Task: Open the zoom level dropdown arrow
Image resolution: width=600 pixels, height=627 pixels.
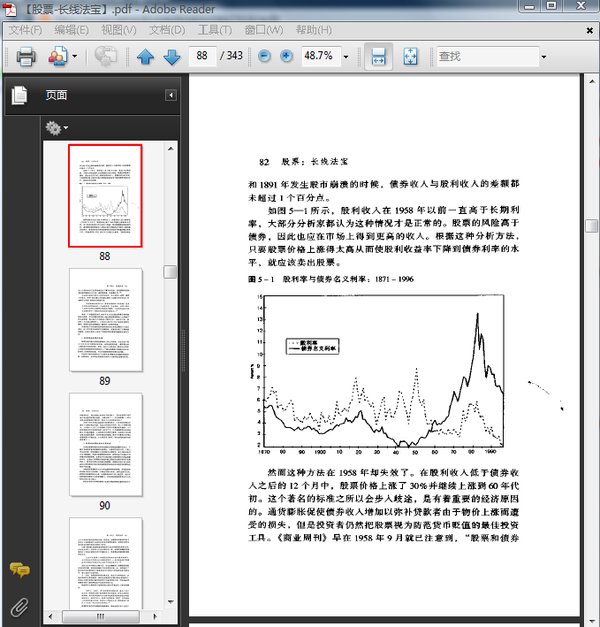Action: point(346,57)
